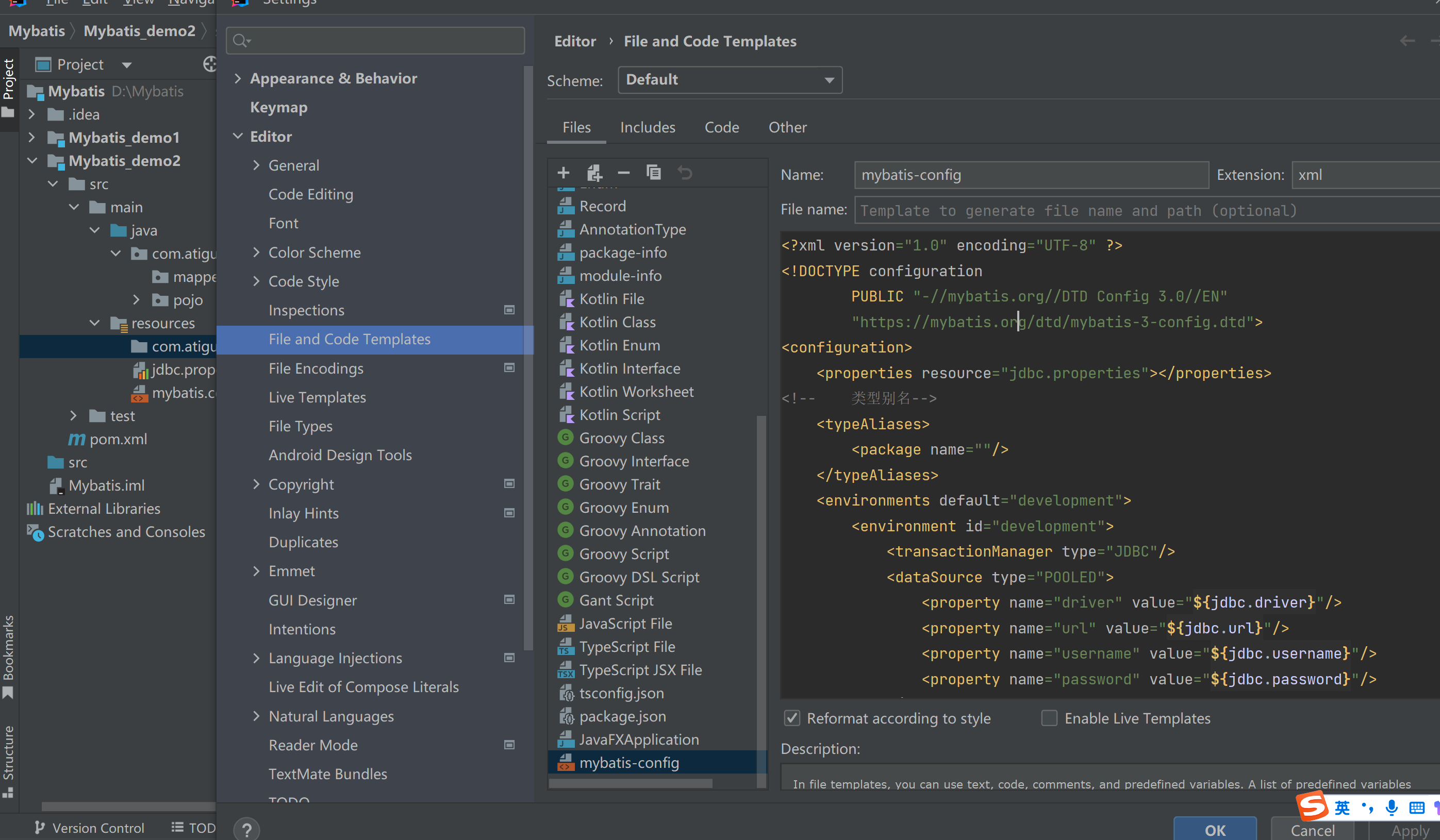Click the help question mark icon
Screen dimensions: 1440x840
[246, 829]
